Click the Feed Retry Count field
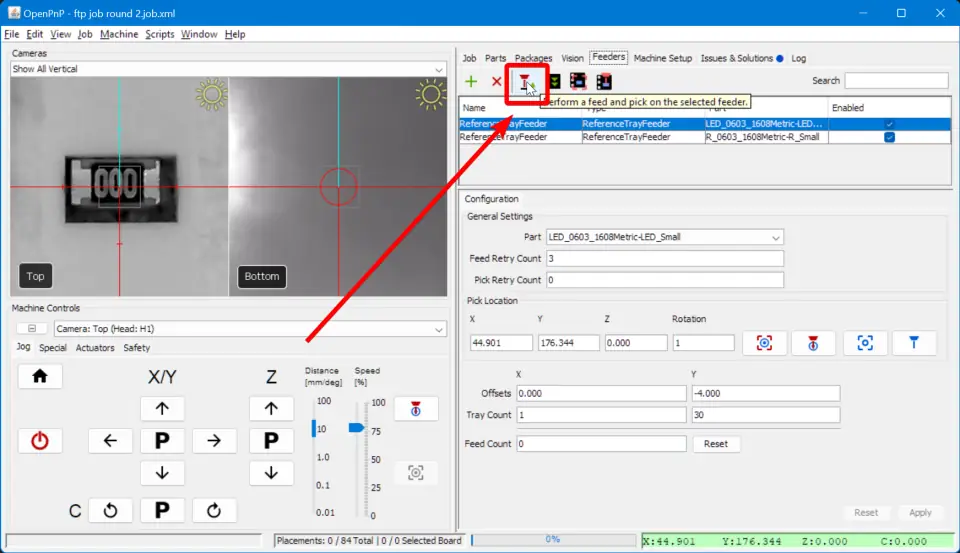Screen dimensions: 960x553 (664, 258)
